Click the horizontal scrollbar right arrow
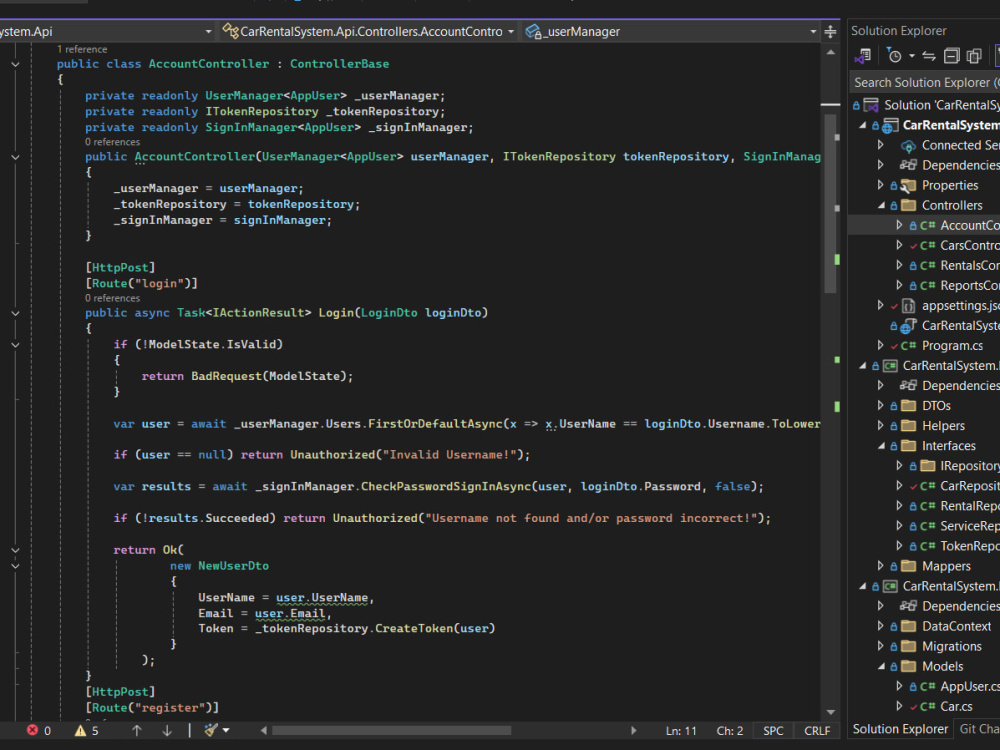Viewport: 1000px width, 750px height. pos(633,731)
